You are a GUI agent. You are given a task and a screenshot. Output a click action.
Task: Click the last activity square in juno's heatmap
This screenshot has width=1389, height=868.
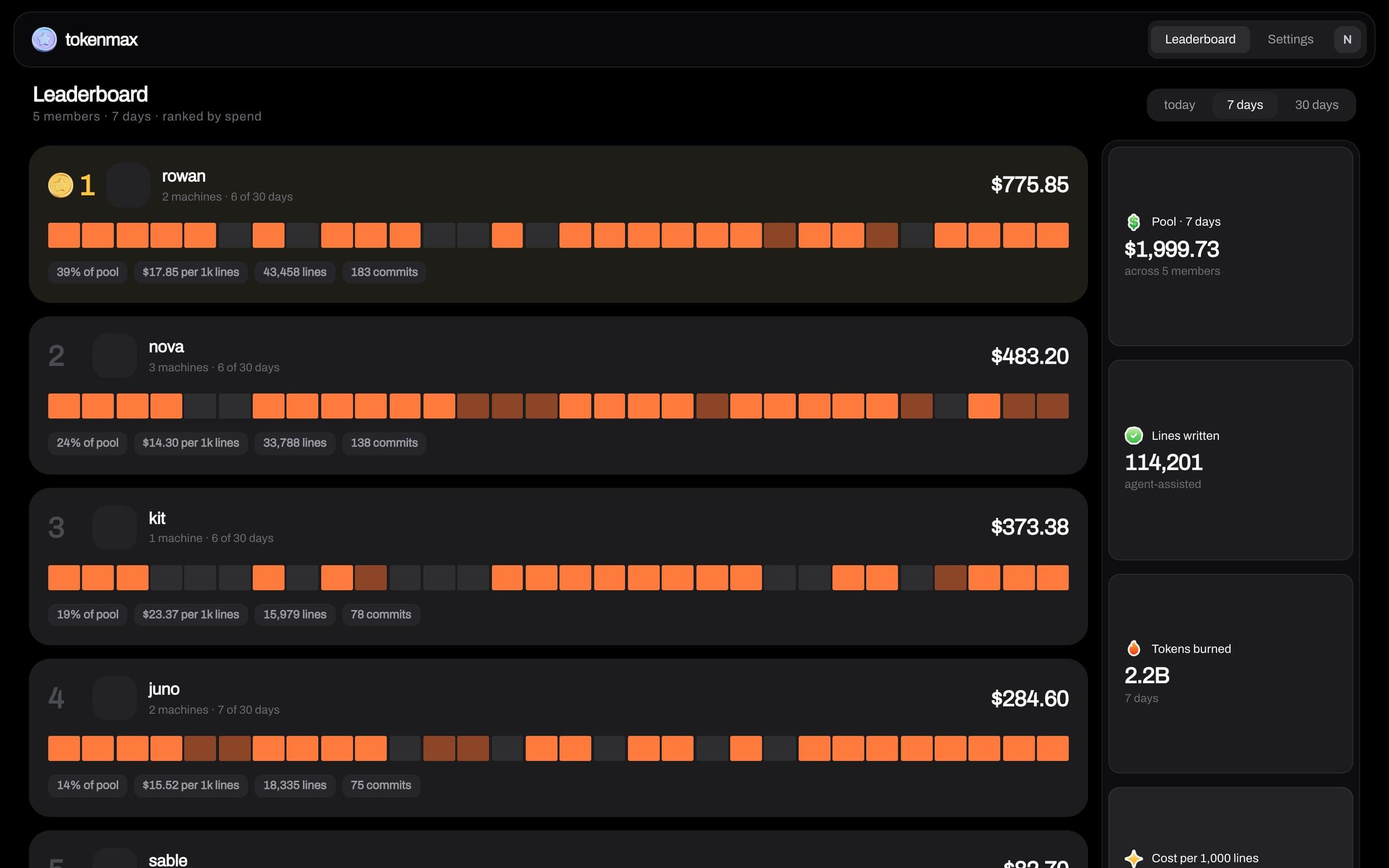tap(1052, 748)
